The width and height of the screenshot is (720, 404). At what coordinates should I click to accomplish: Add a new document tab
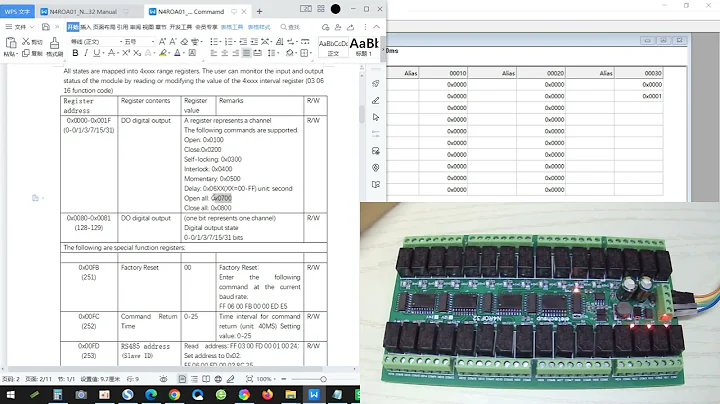[x=259, y=11]
